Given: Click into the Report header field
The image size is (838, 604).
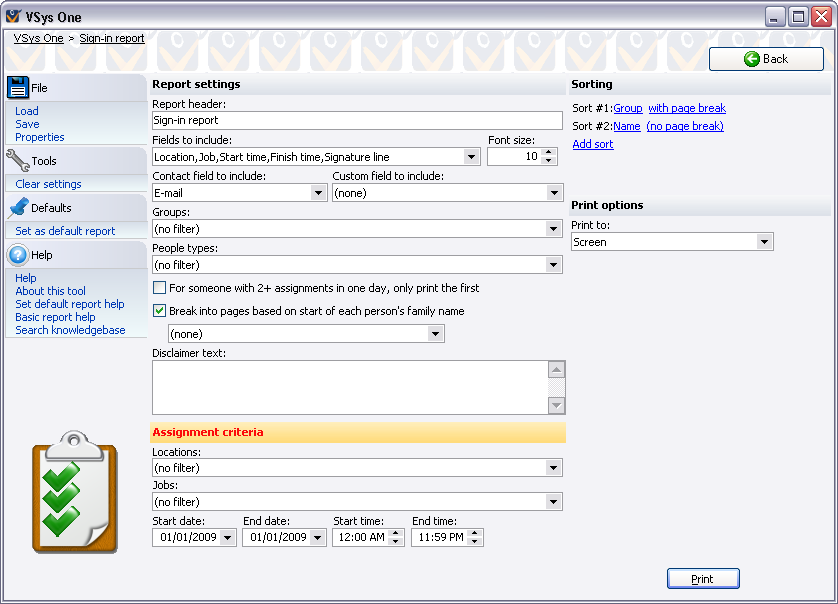Looking at the screenshot, I should [357, 120].
